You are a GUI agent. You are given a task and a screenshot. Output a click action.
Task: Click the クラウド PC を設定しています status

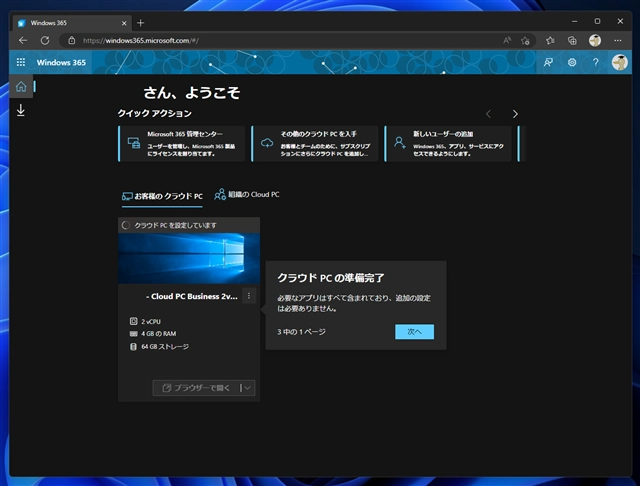coord(176,225)
